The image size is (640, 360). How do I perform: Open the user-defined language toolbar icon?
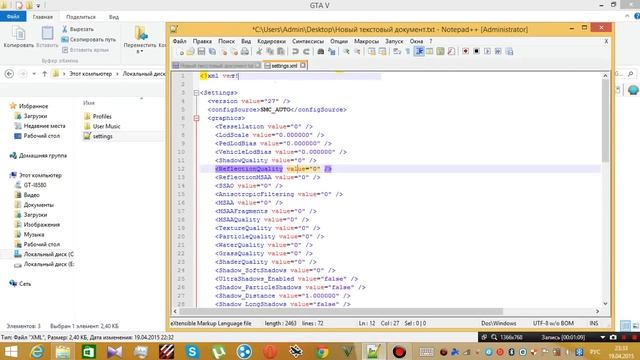coord(429,51)
